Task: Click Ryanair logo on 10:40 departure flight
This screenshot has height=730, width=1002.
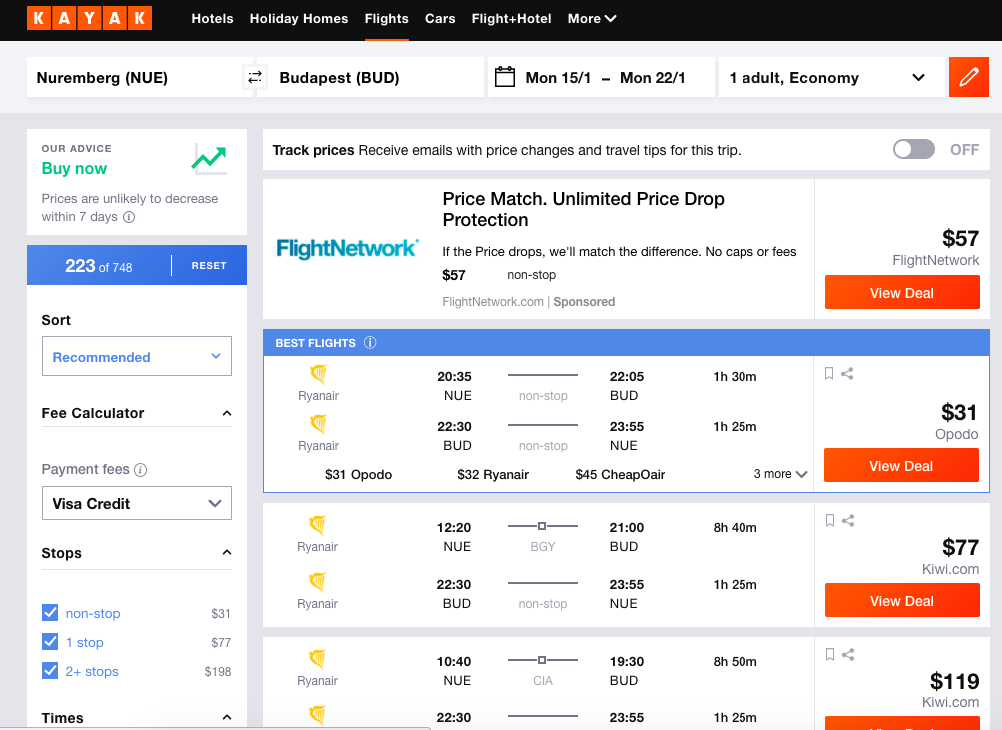Action: click(318, 658)
